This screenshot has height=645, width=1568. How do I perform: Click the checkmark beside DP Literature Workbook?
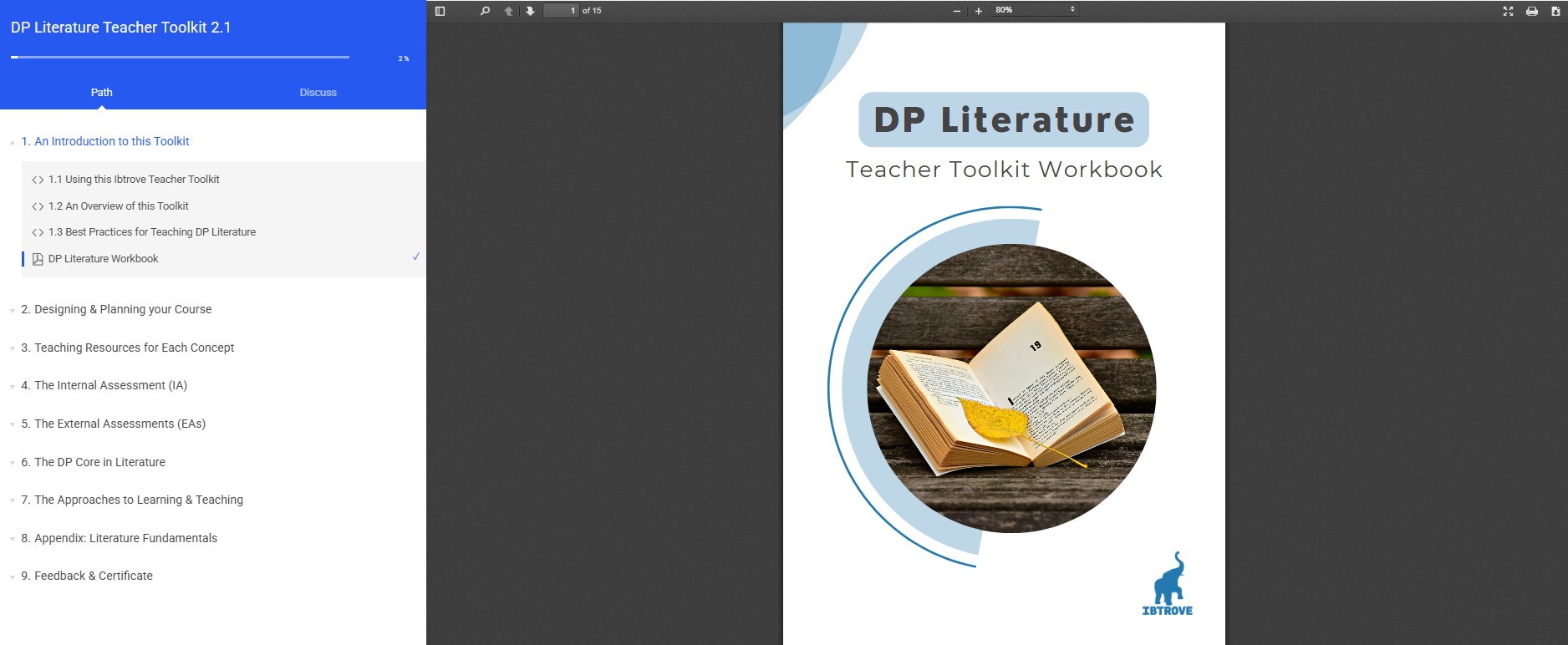pos(415,257)
